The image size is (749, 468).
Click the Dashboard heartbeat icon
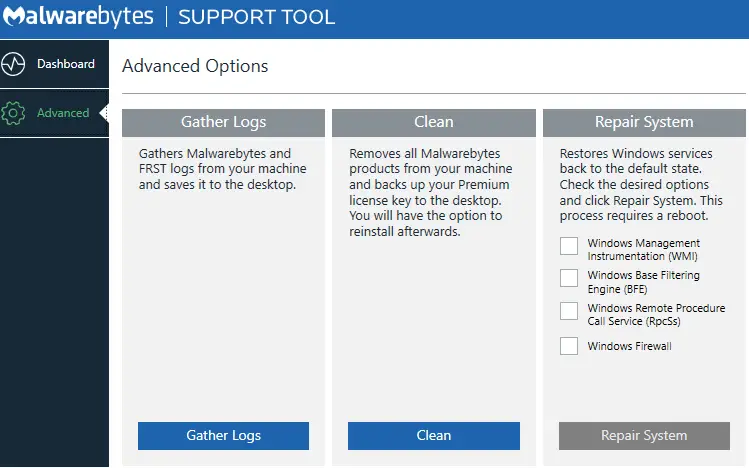pos(13,64)
